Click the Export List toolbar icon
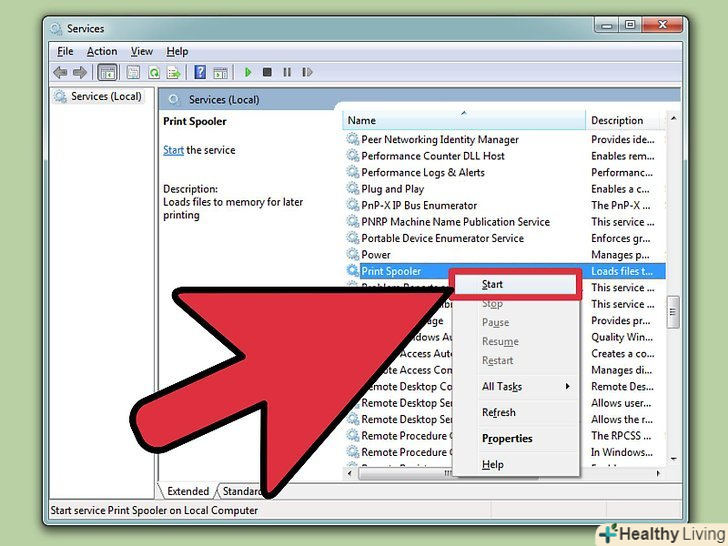This screenshot has height=546, width=728. [174, 72]
